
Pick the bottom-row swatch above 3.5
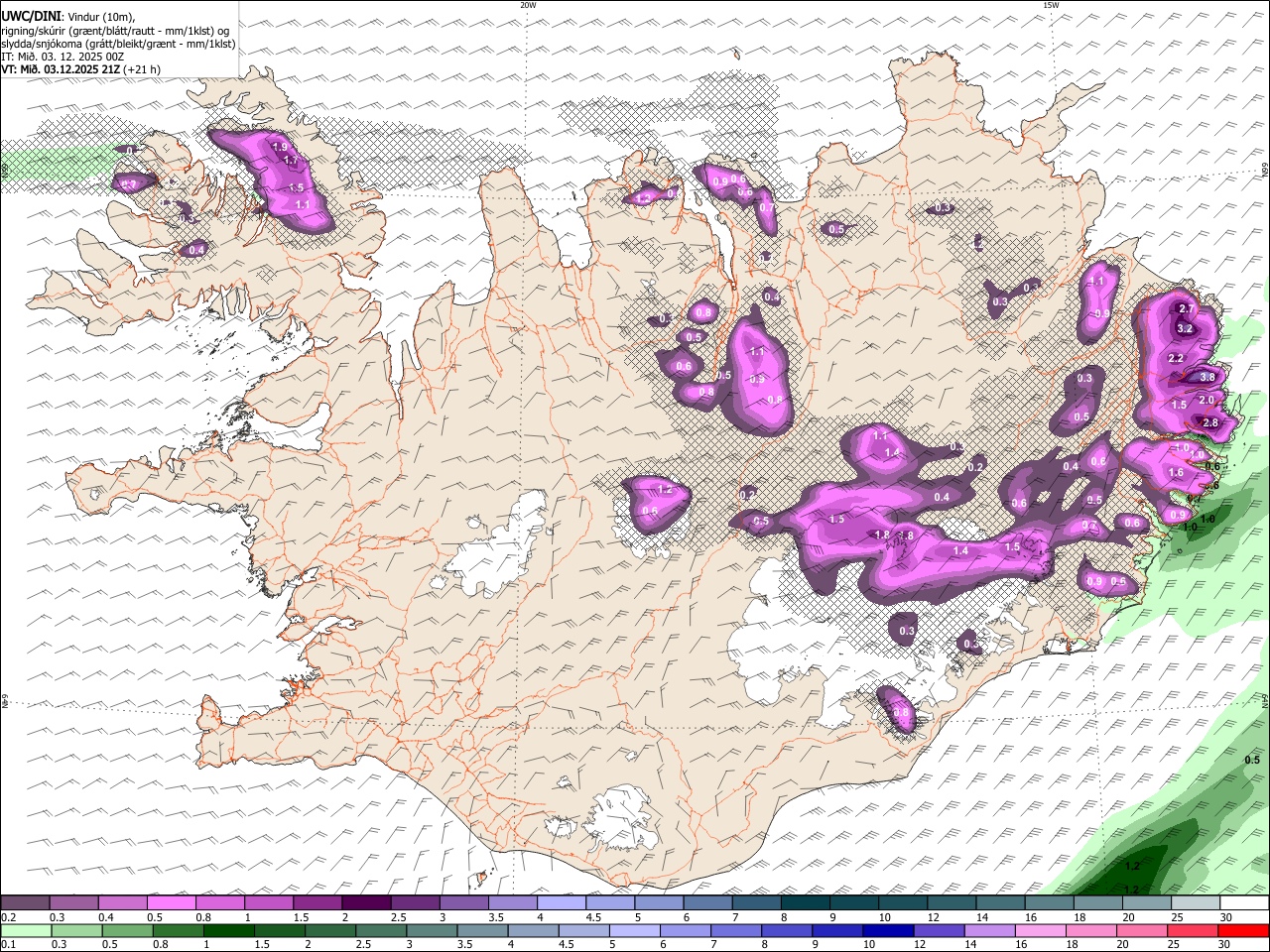click(x=483, y=931)
